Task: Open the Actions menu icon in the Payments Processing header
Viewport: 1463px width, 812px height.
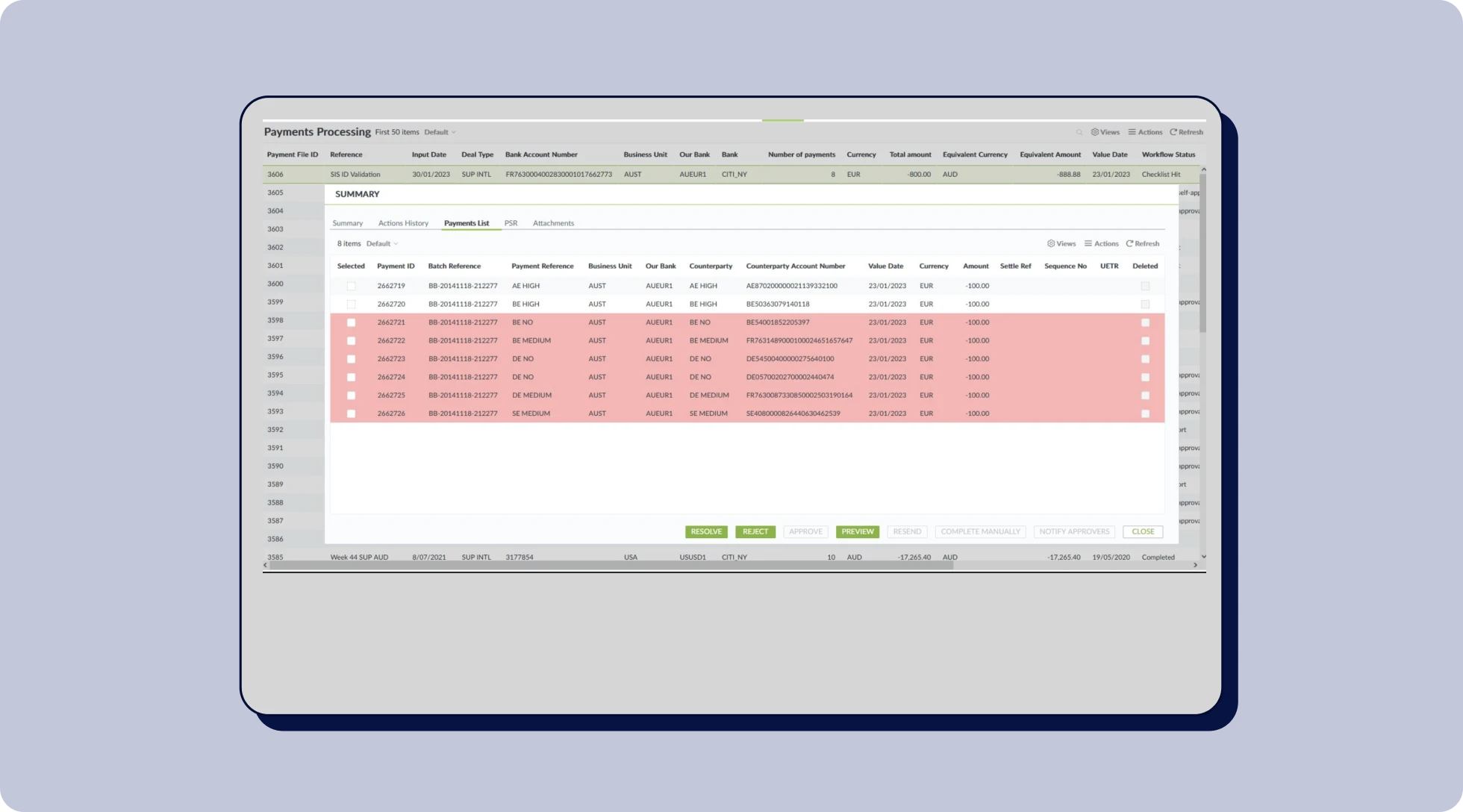Action: (x=1132, y=132)
